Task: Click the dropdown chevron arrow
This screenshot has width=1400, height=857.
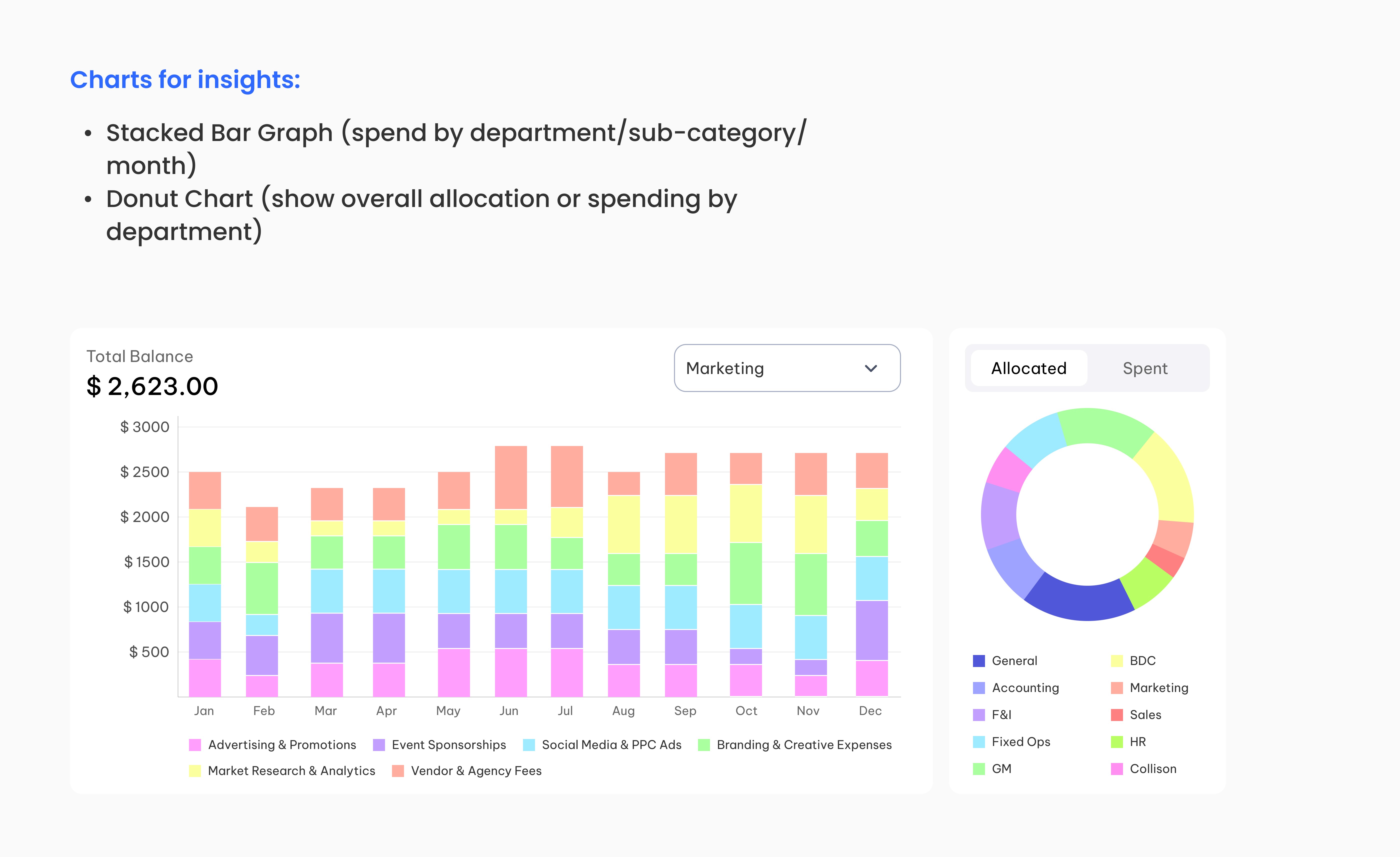Action: pyautogui.click(x=870, y=368)
